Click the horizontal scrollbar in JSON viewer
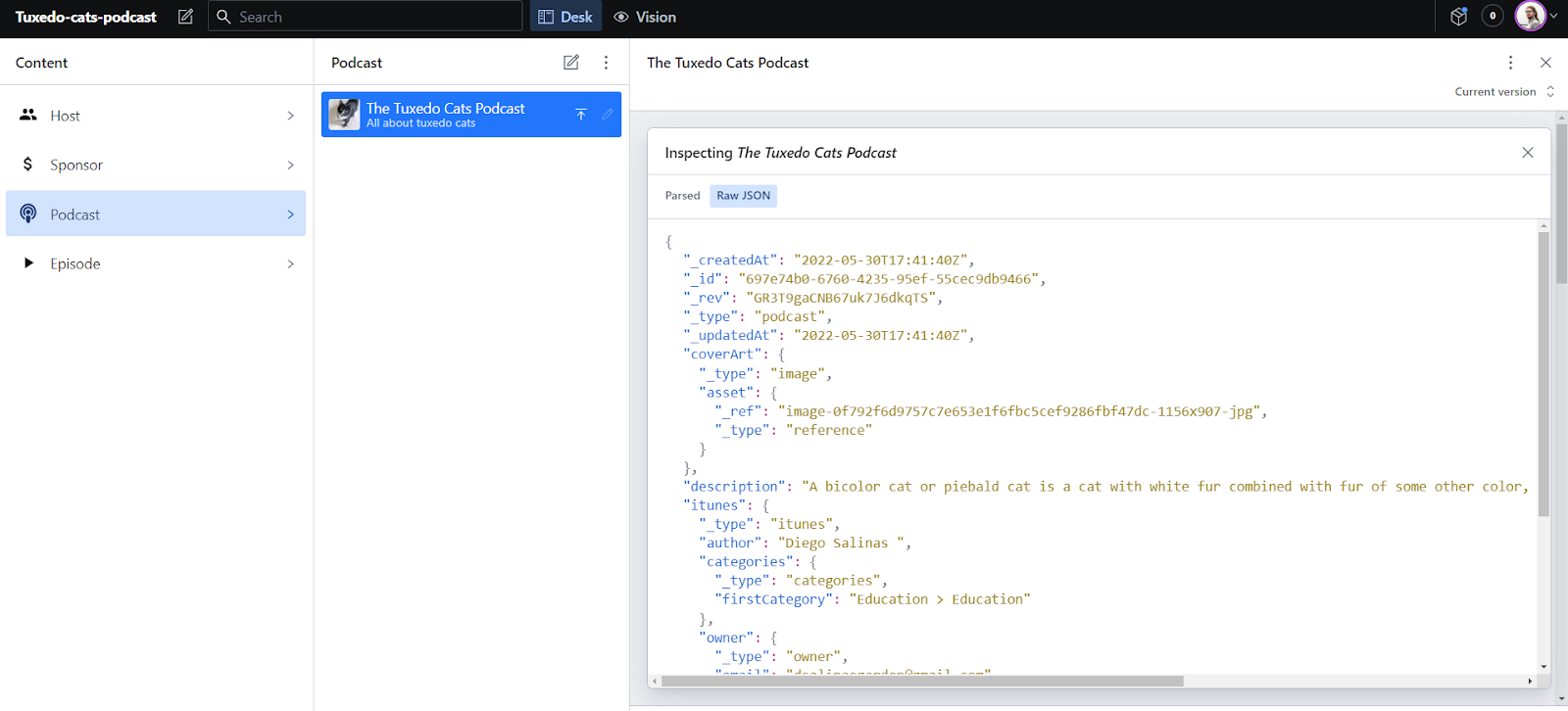The height and width of the screenshot is (711, 1568). click(921, 681)
